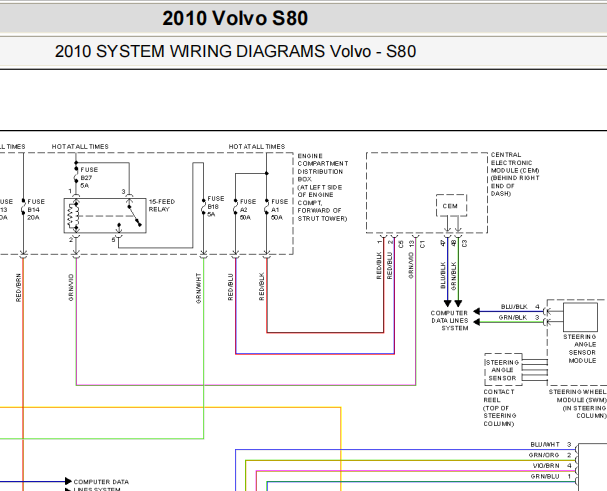Select the HOT AT ALL TIMES label above fuse B27
The height and width of the screenshot is (491, 607).
(x=80, y=146)
